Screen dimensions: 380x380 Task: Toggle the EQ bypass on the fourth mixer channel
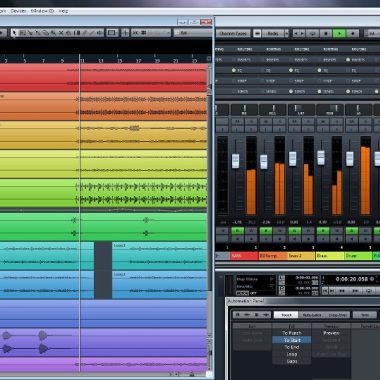coord(320,70)
